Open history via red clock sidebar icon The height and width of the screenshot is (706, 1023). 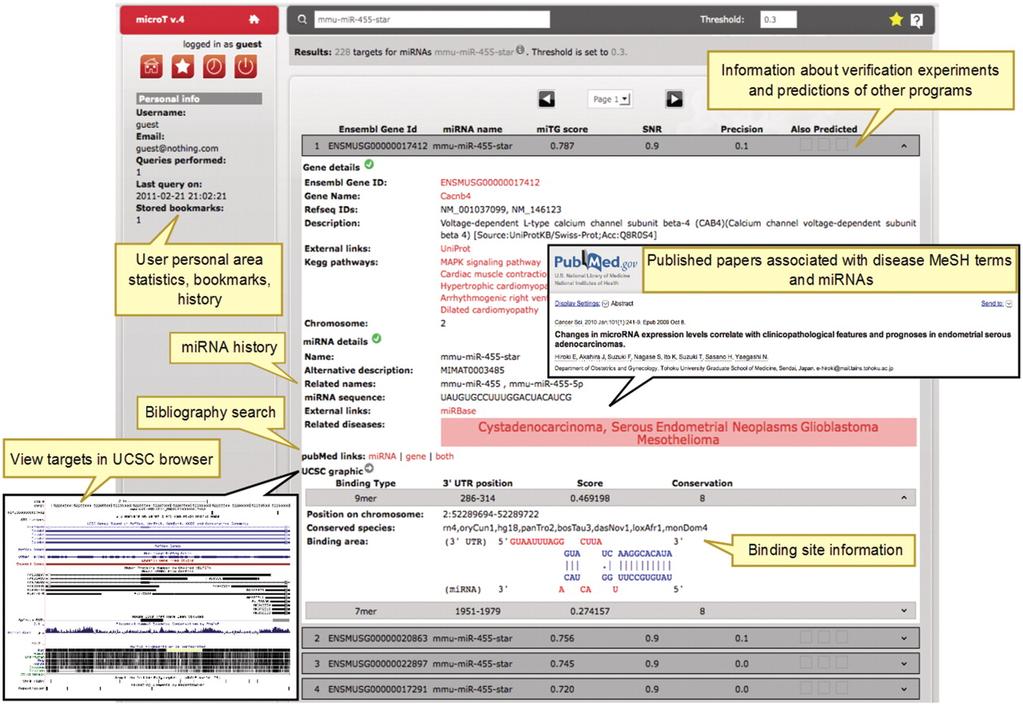click(214, 67)
